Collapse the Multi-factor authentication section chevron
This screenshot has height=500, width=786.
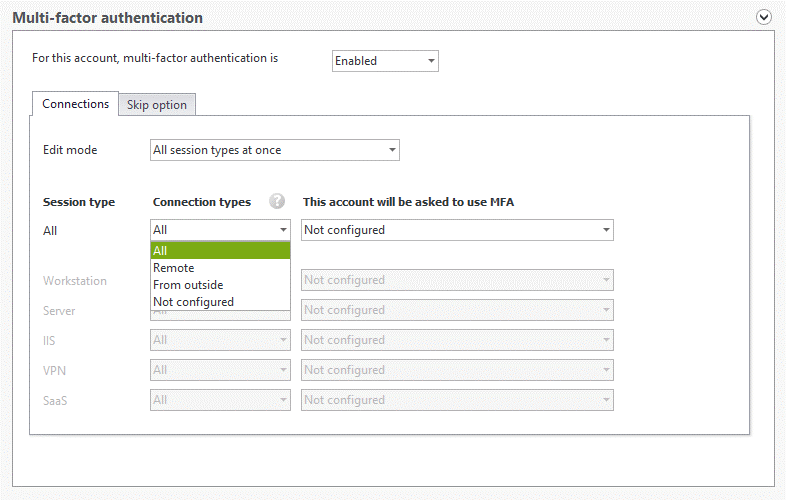[x=763, y=18]
